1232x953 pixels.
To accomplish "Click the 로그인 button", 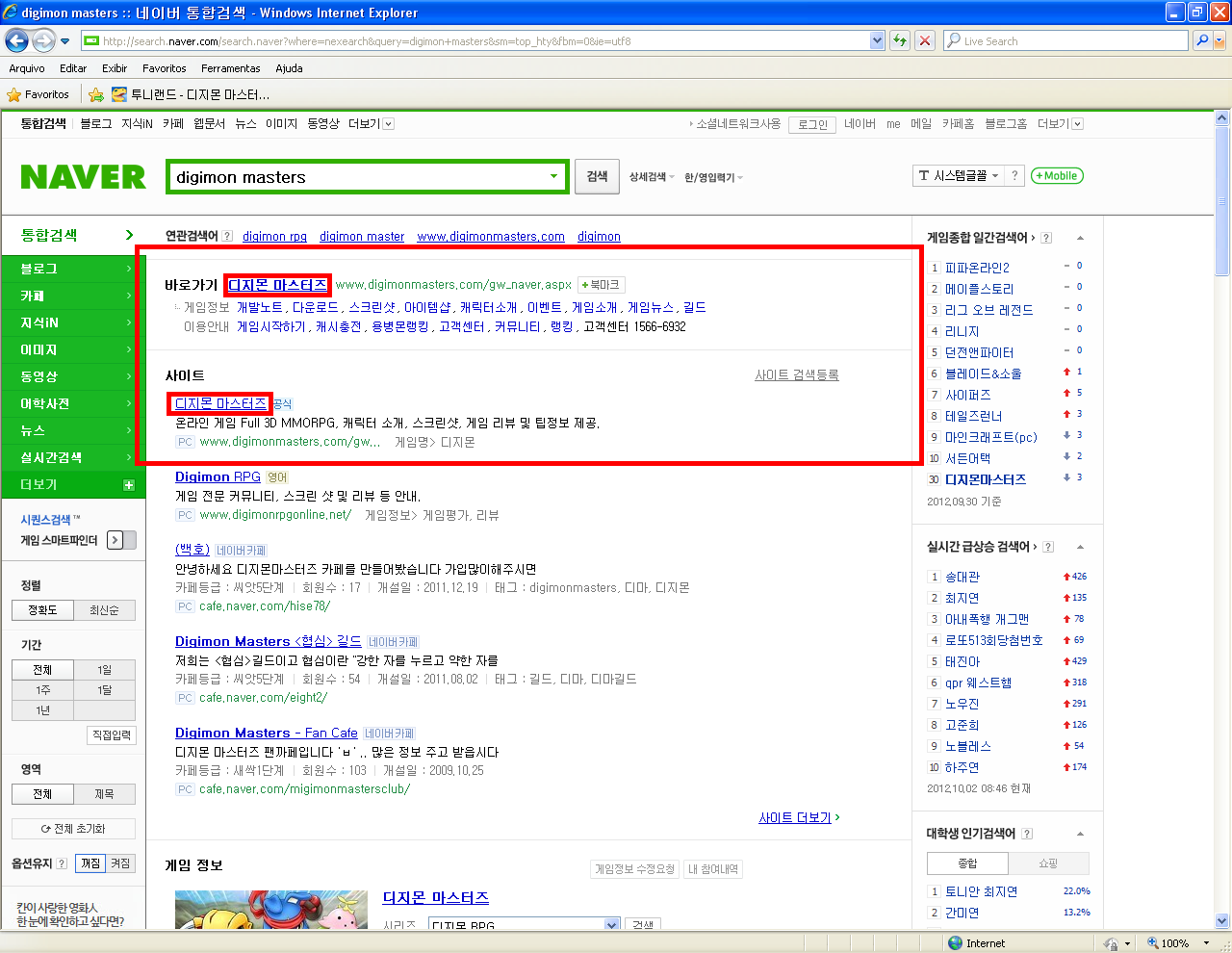I will click(812, 124).
